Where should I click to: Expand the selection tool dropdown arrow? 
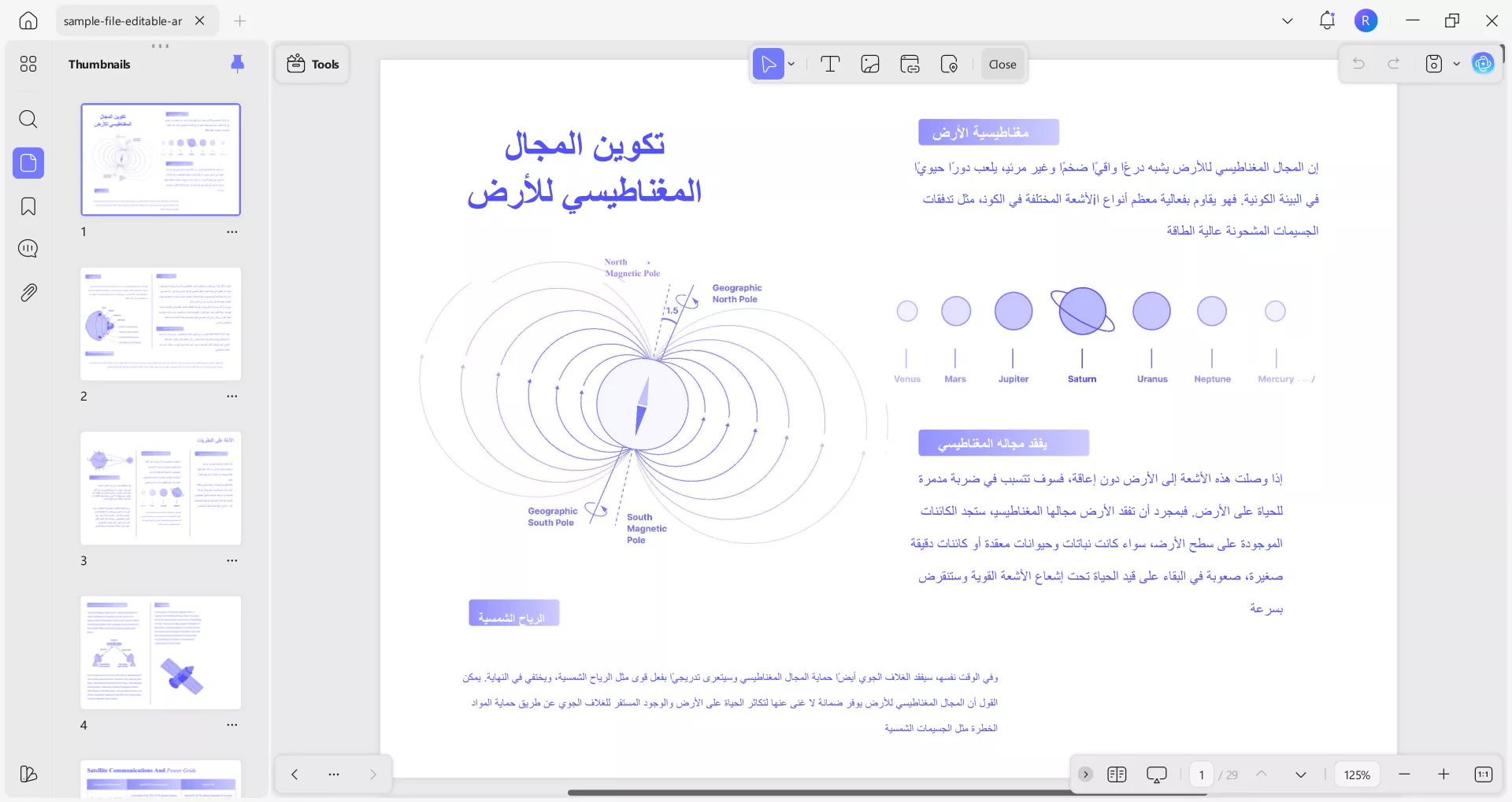tap(791, 64)
